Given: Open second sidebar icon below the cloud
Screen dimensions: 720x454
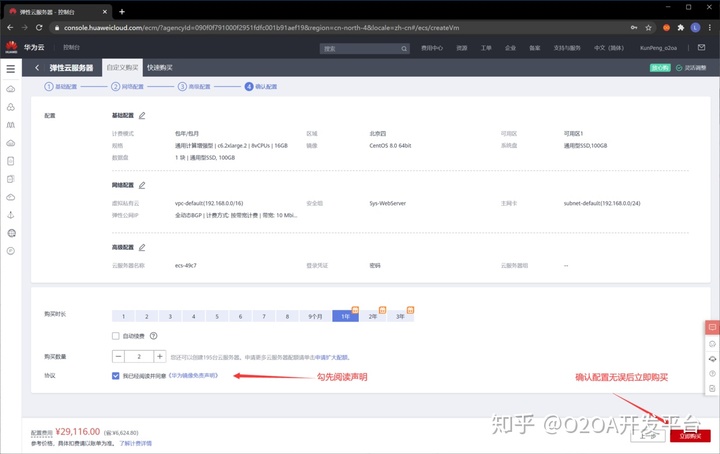Looking at the screenshot, I should point(11,107).
